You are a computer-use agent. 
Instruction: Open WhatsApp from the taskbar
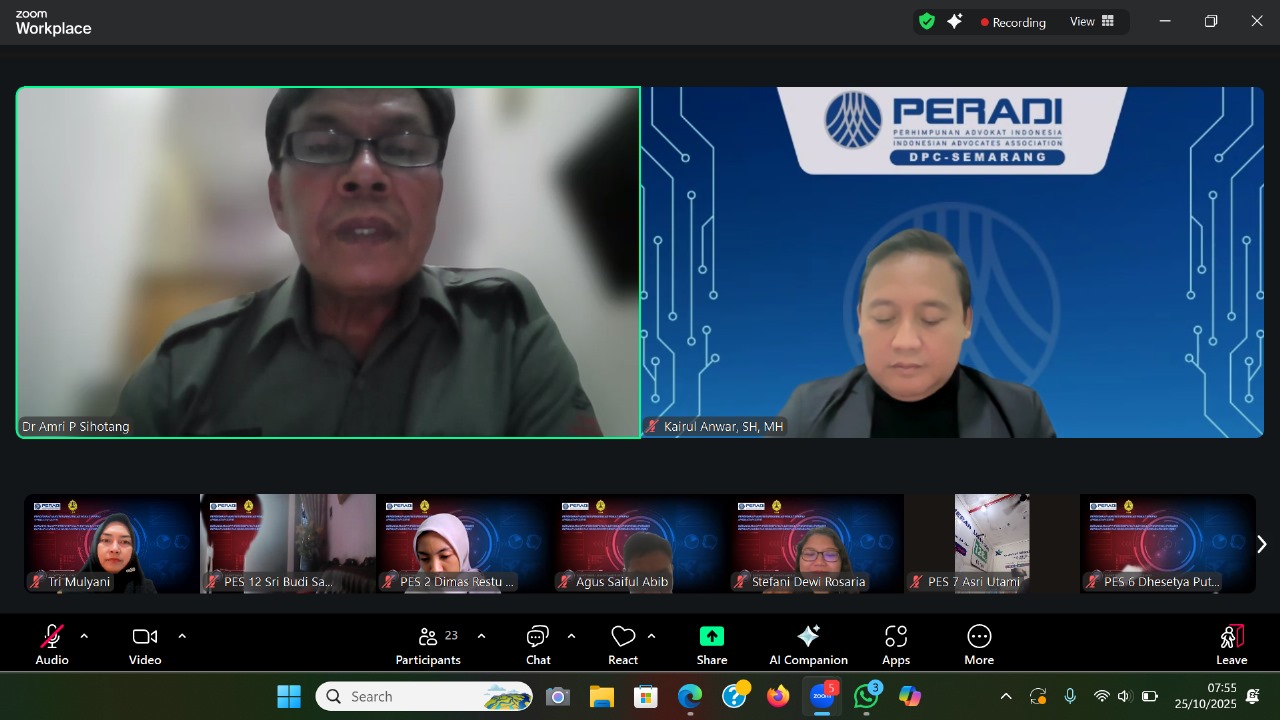(867, 696)
